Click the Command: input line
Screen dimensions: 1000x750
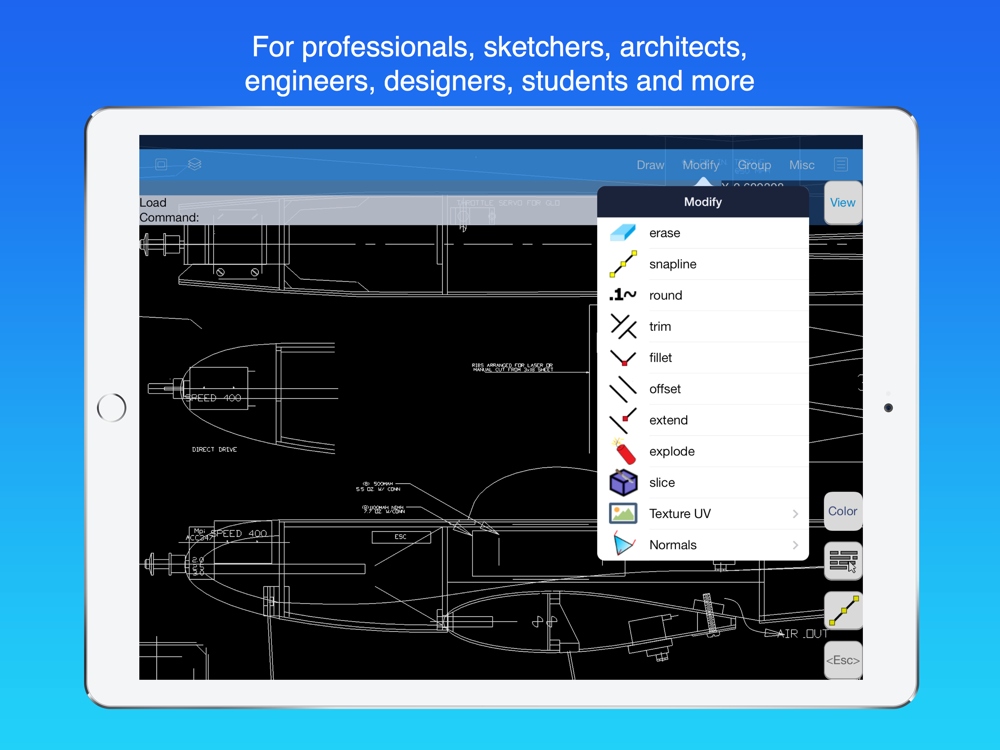[367, 217]
